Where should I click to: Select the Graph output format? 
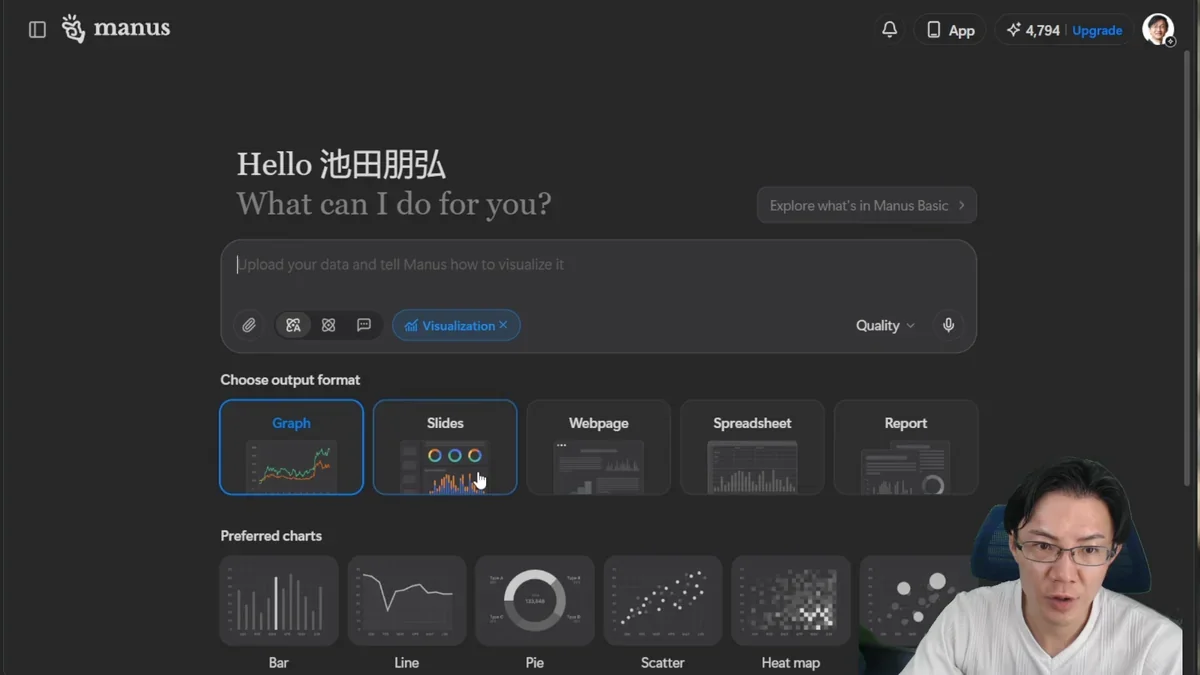pyautogui.click(x=291, y=447)
